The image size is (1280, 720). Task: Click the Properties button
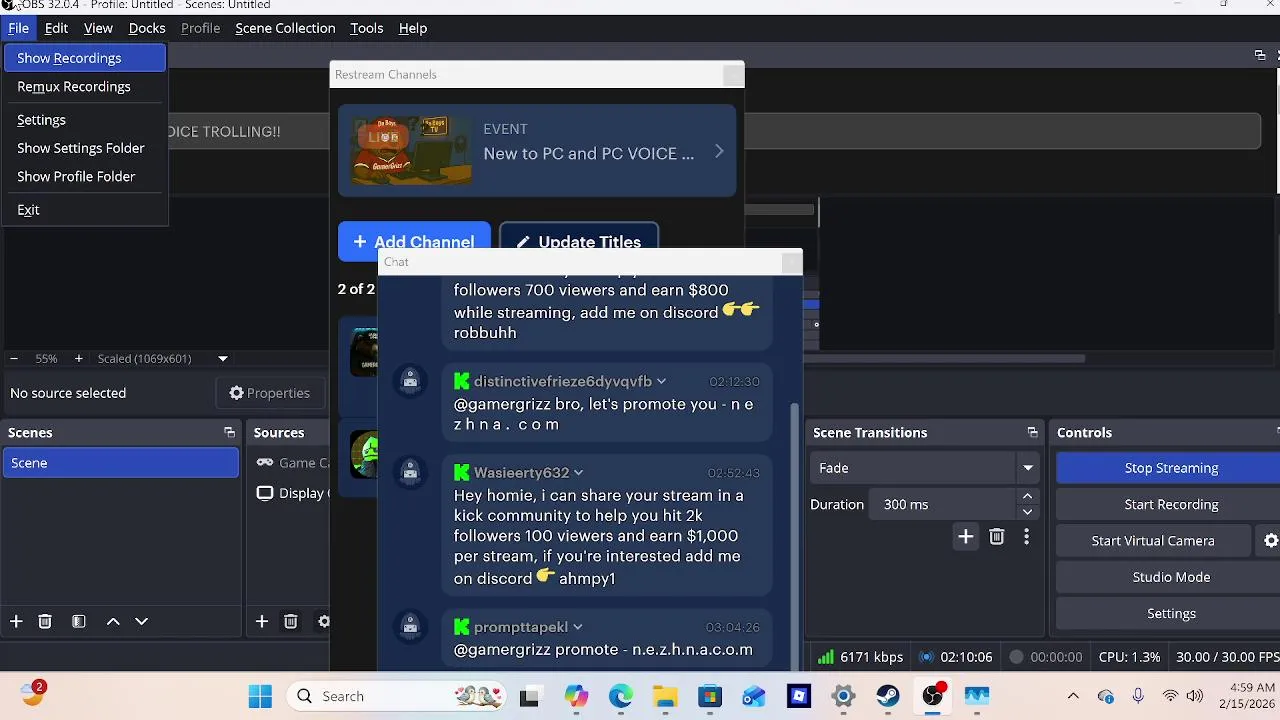pyautogui.click(x=270, y=393)
